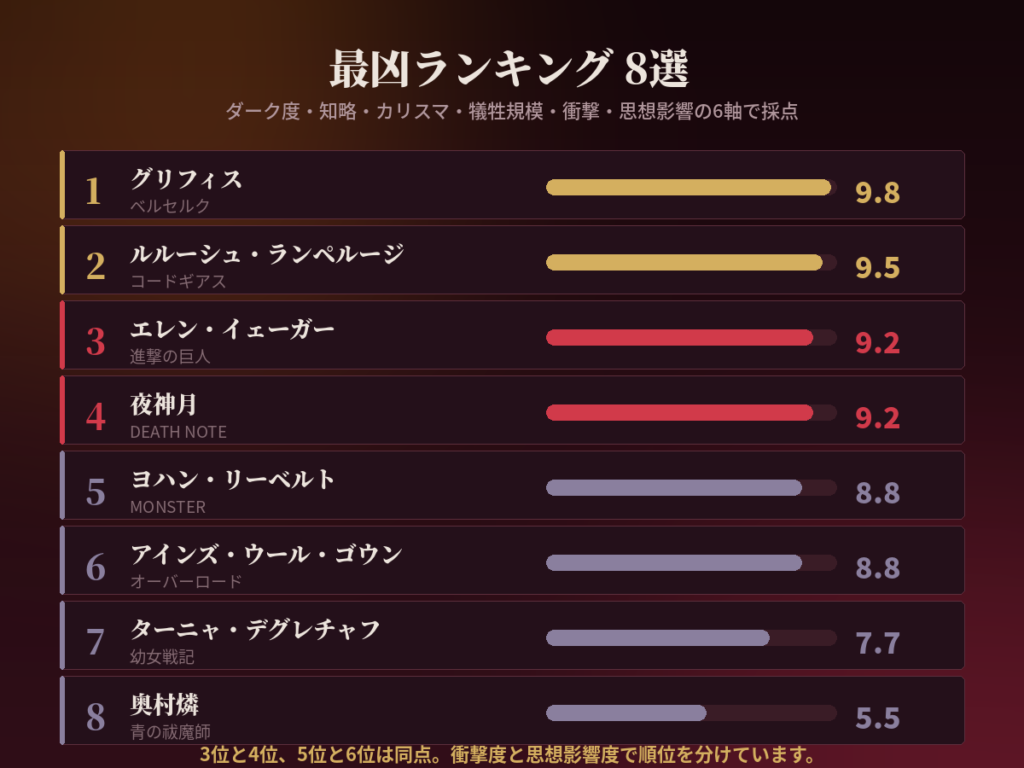
Task: Click the red bar for エレン・イェーガー
Action: [679, 338]
